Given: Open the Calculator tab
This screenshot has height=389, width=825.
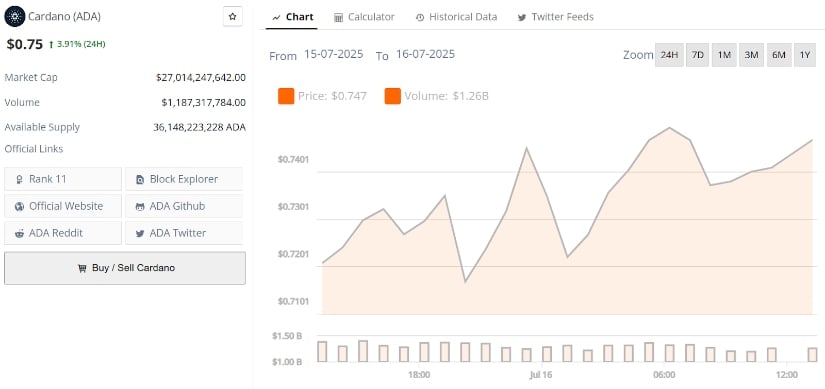Looking at the screenshot, I should click(364, 17).
